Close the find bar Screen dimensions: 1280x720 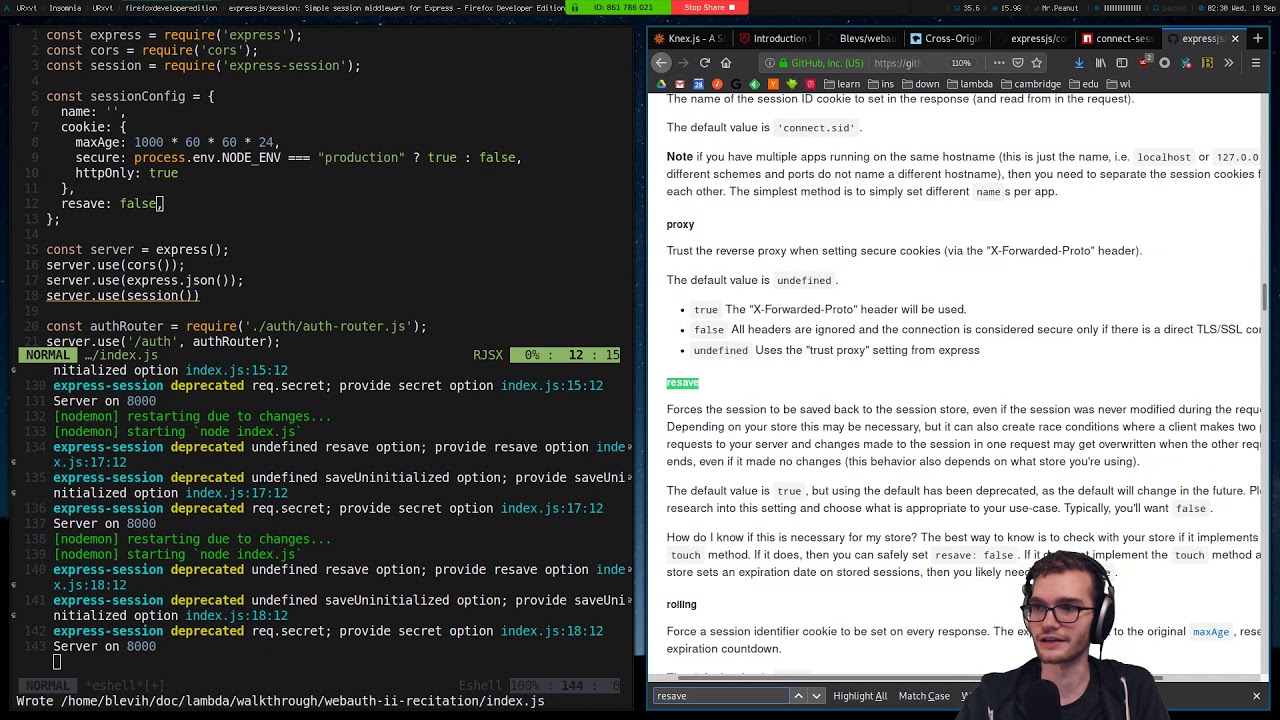(x=1257, y=696)
